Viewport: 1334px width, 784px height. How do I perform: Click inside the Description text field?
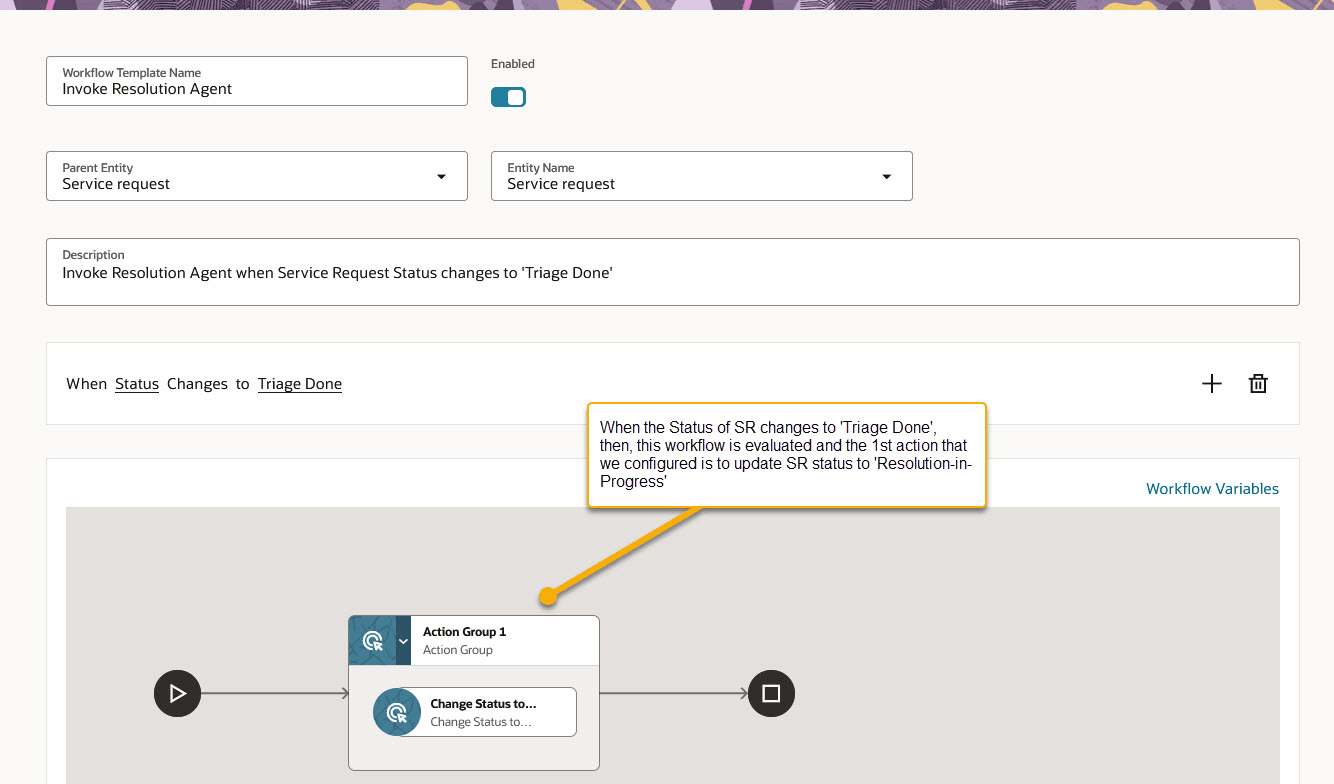672,272
